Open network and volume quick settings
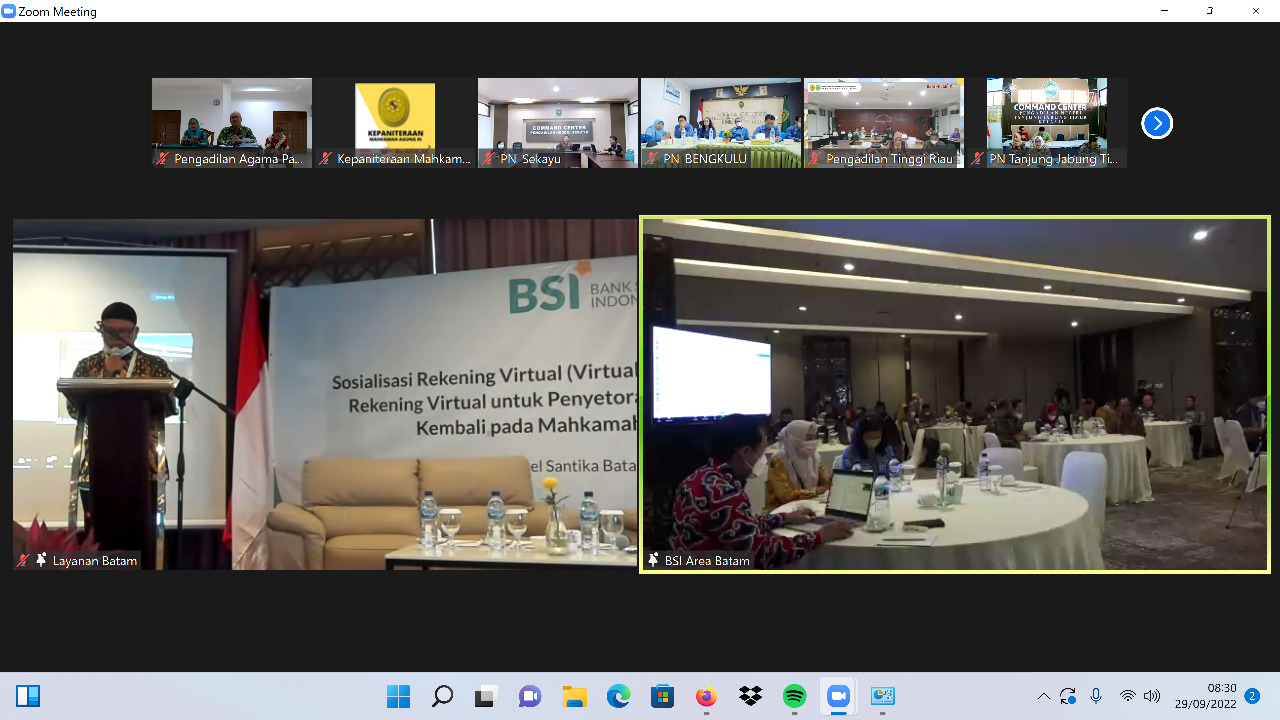The height and width of the screenshot is (720, 1280). tap(1139, 696)
